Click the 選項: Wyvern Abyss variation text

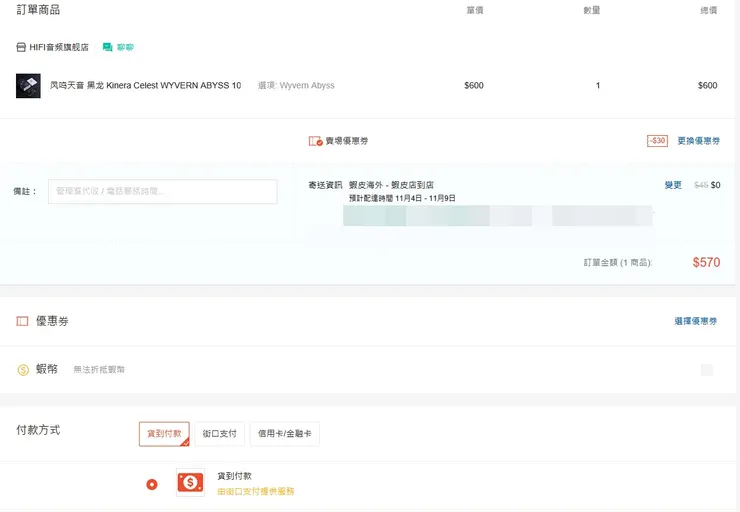[296, 85]
